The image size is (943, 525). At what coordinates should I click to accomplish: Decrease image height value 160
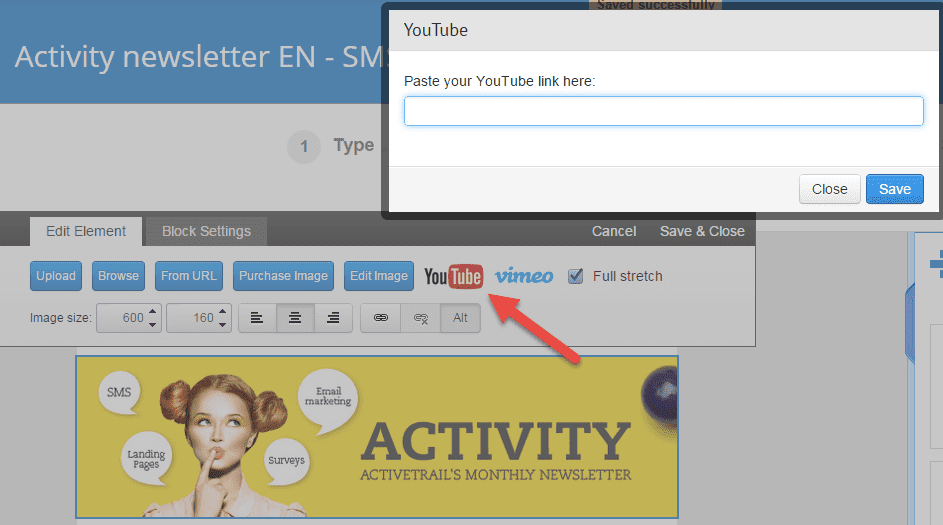coord(223,325)
